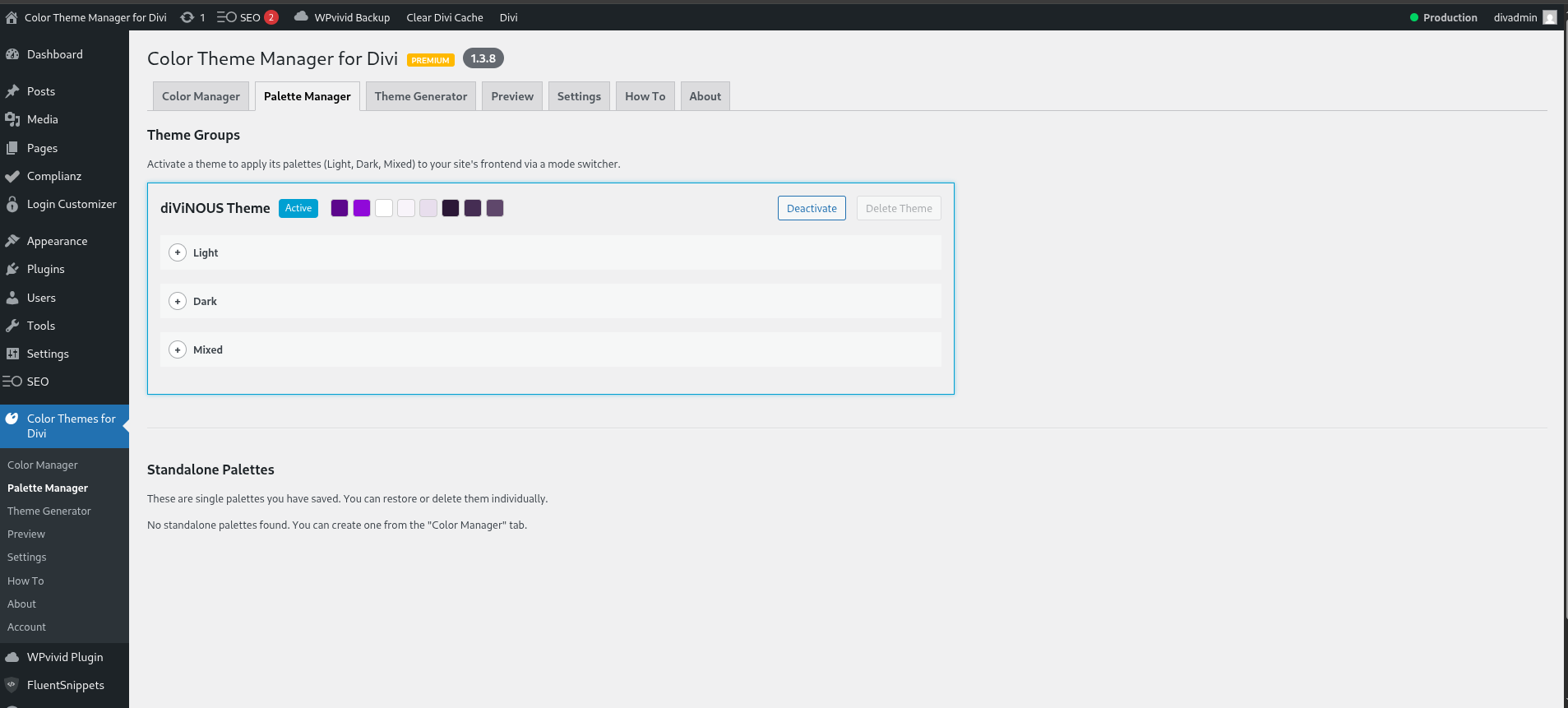The height and width of the screenshot is (708, 1568).
Task: Click the Users person icon
Action: point(12,298)
